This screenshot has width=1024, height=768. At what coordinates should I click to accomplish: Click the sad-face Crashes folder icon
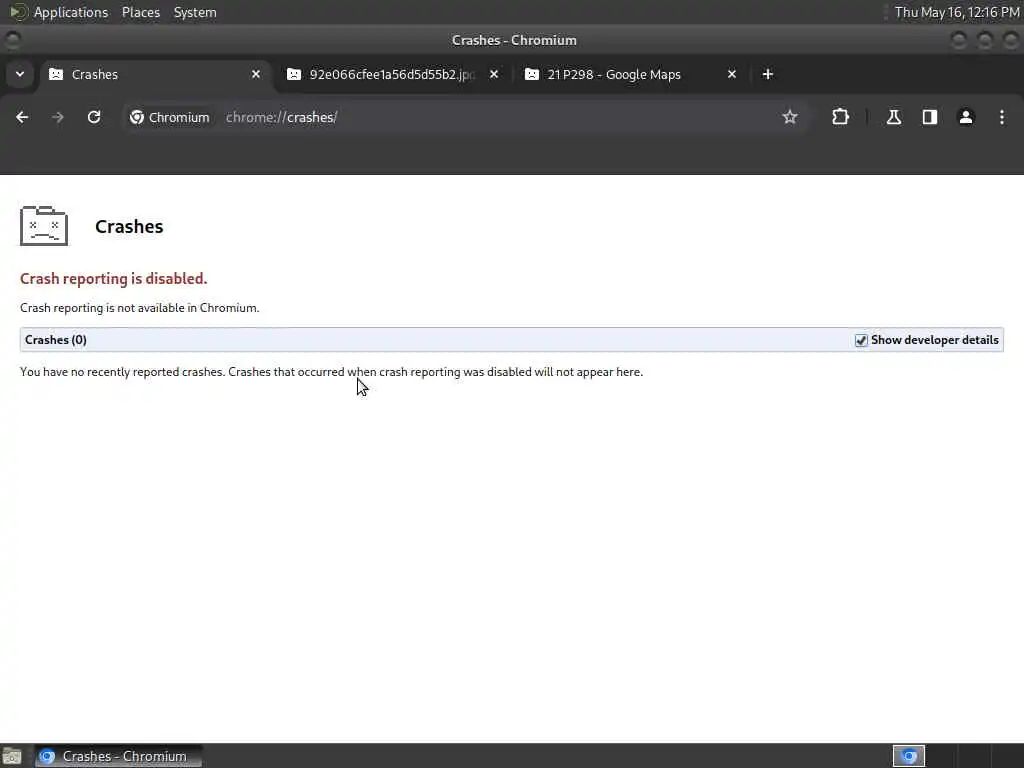(x=44, y=226)
